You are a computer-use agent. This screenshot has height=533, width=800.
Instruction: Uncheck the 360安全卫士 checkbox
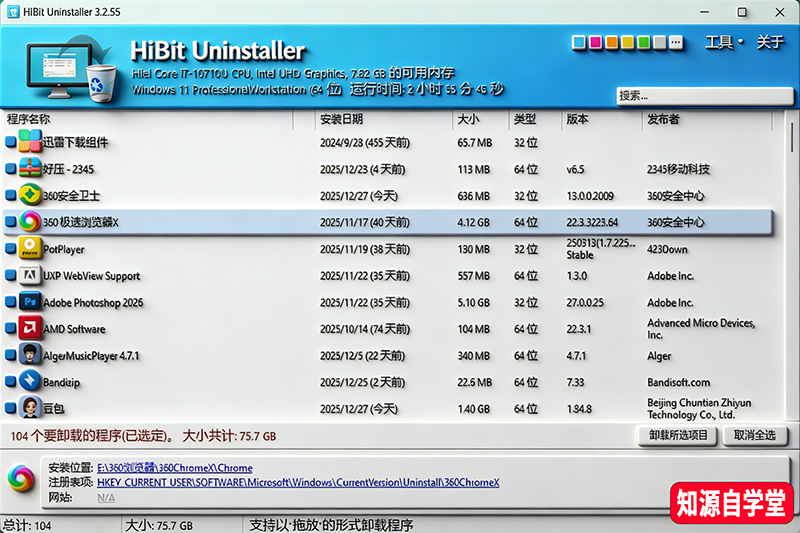point(10,195)
